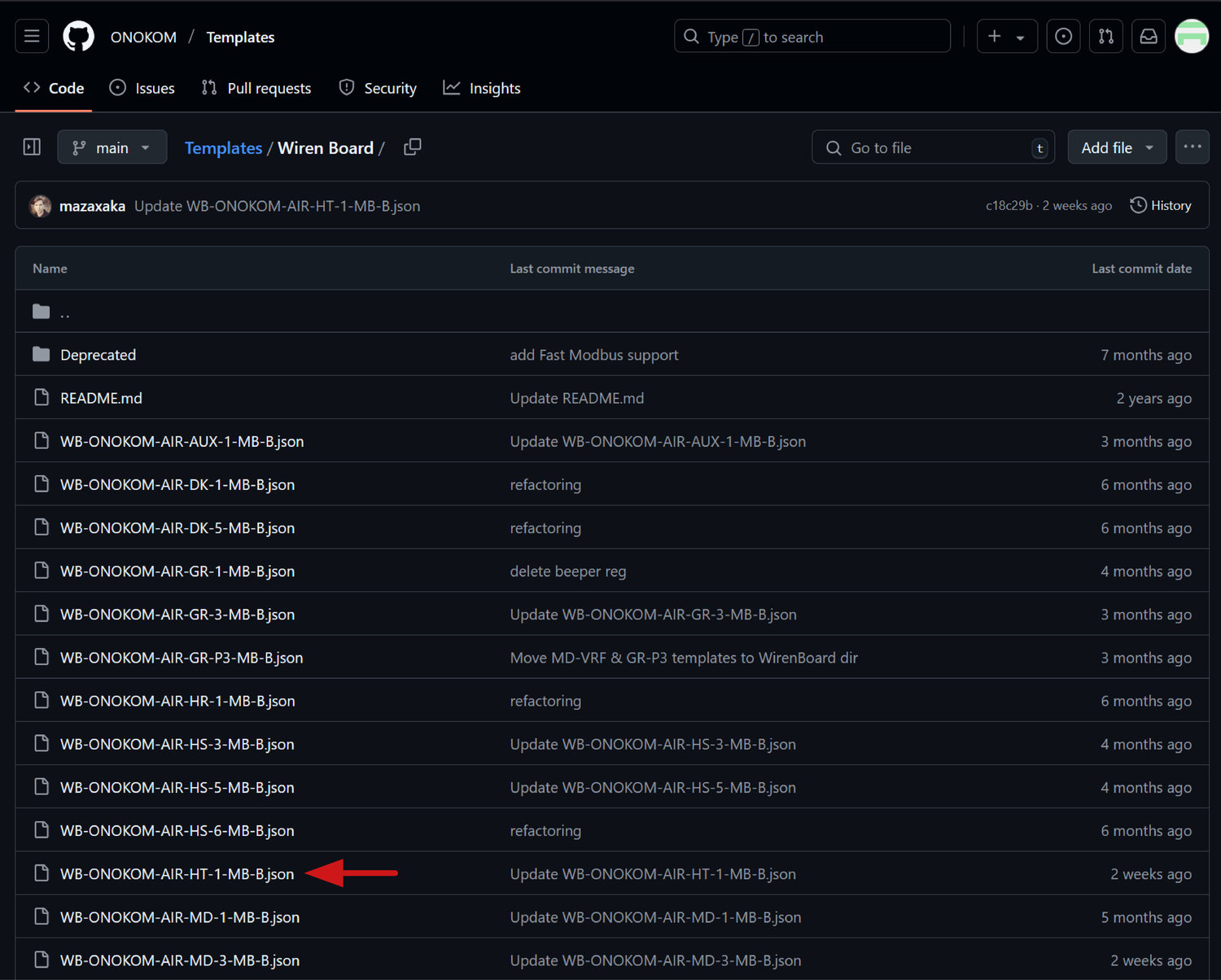The height and width of the screenshot is (980, 1221).
Task: Open WB-ONOKOM-AIR-GR-1-MB-B.json file
Action: click(177, 571)
